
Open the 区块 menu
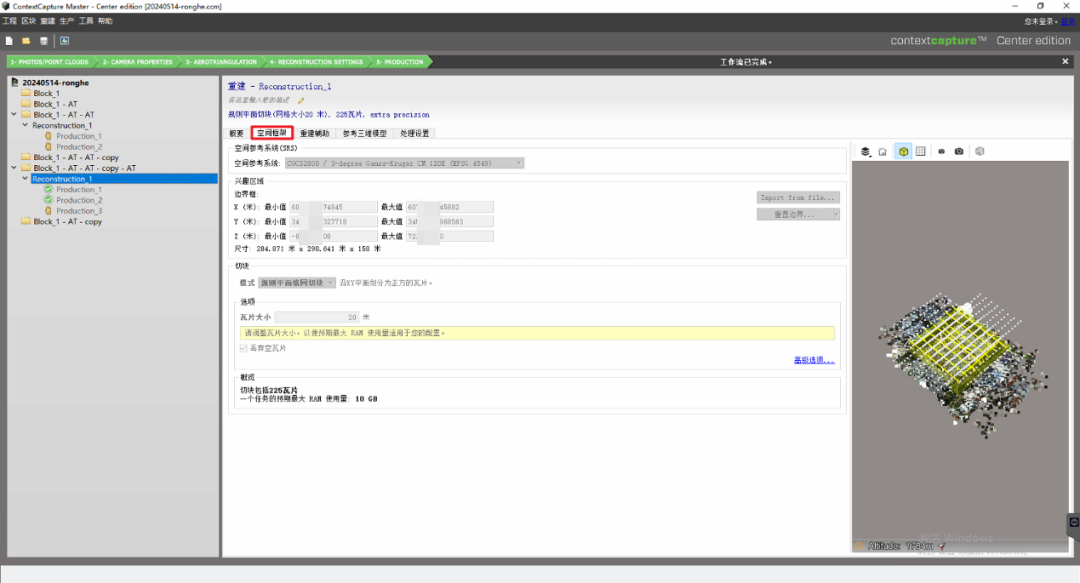28,21
